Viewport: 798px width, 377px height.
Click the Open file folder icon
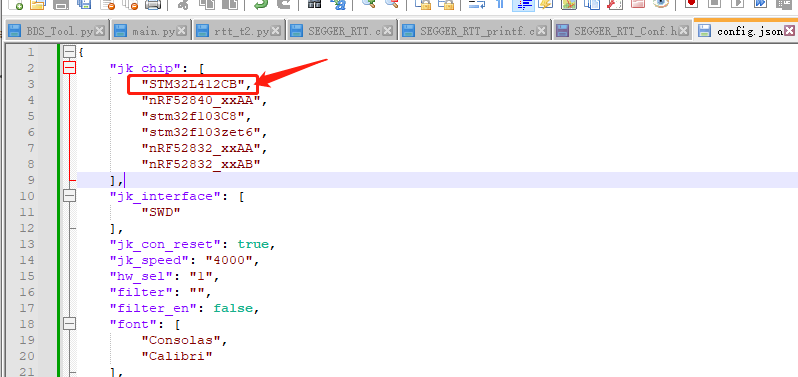(x=37, y=4)
